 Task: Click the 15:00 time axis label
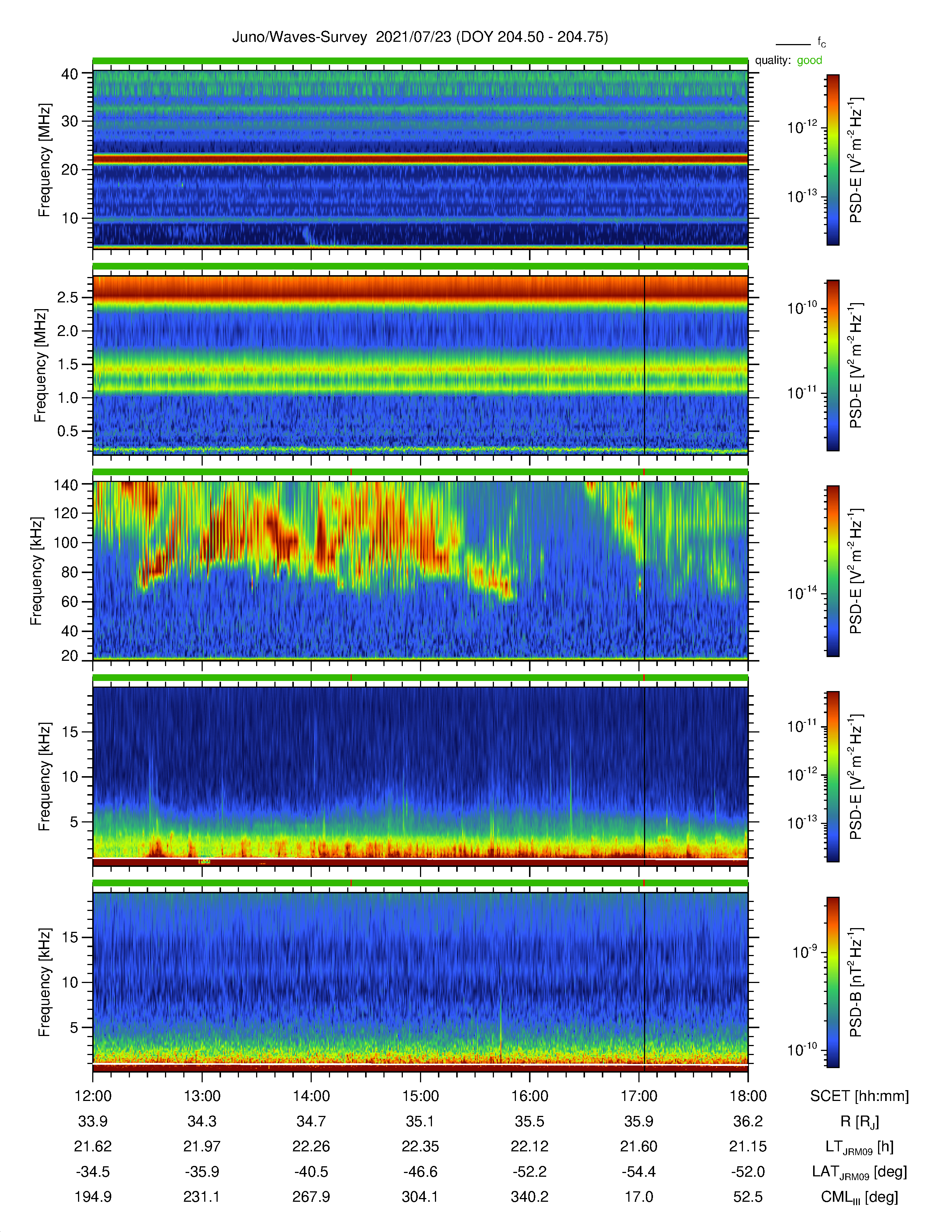(420, 1095)
